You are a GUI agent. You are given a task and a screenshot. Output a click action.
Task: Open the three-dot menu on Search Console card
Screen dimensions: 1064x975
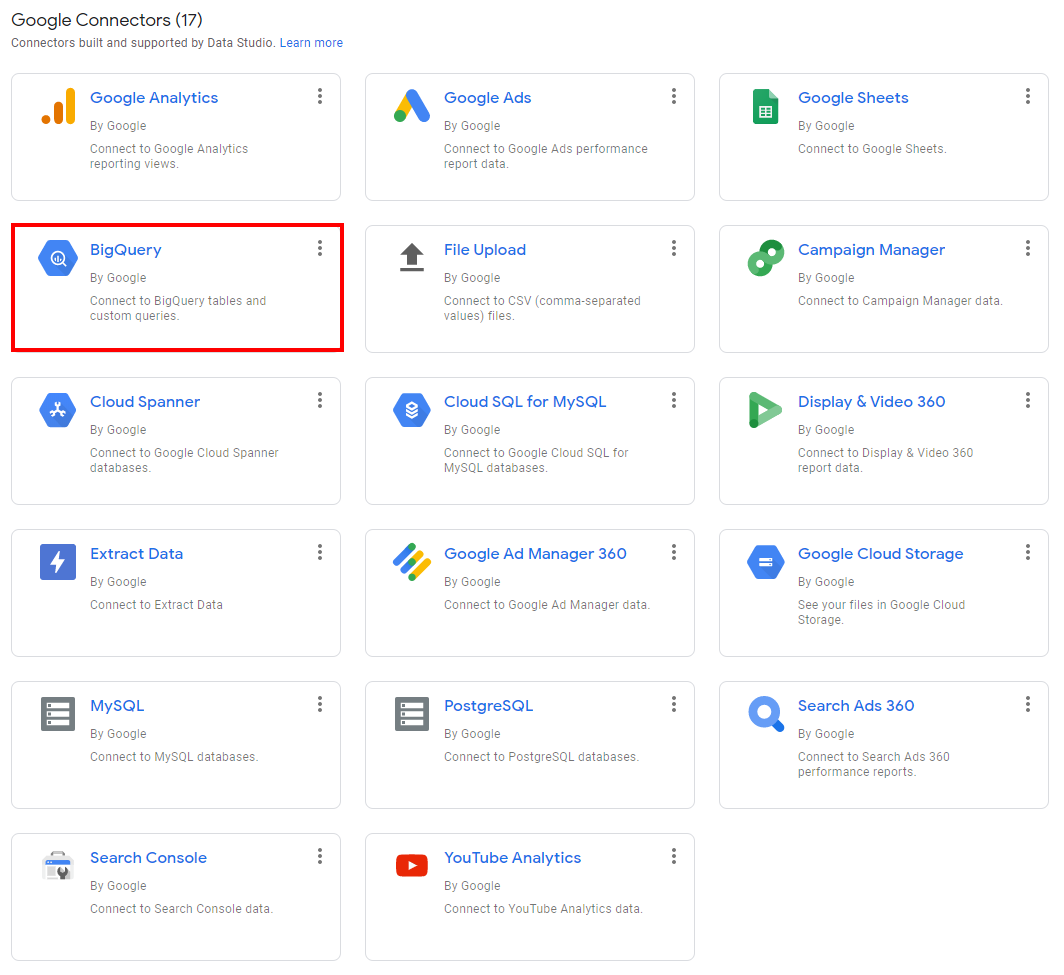320,856
